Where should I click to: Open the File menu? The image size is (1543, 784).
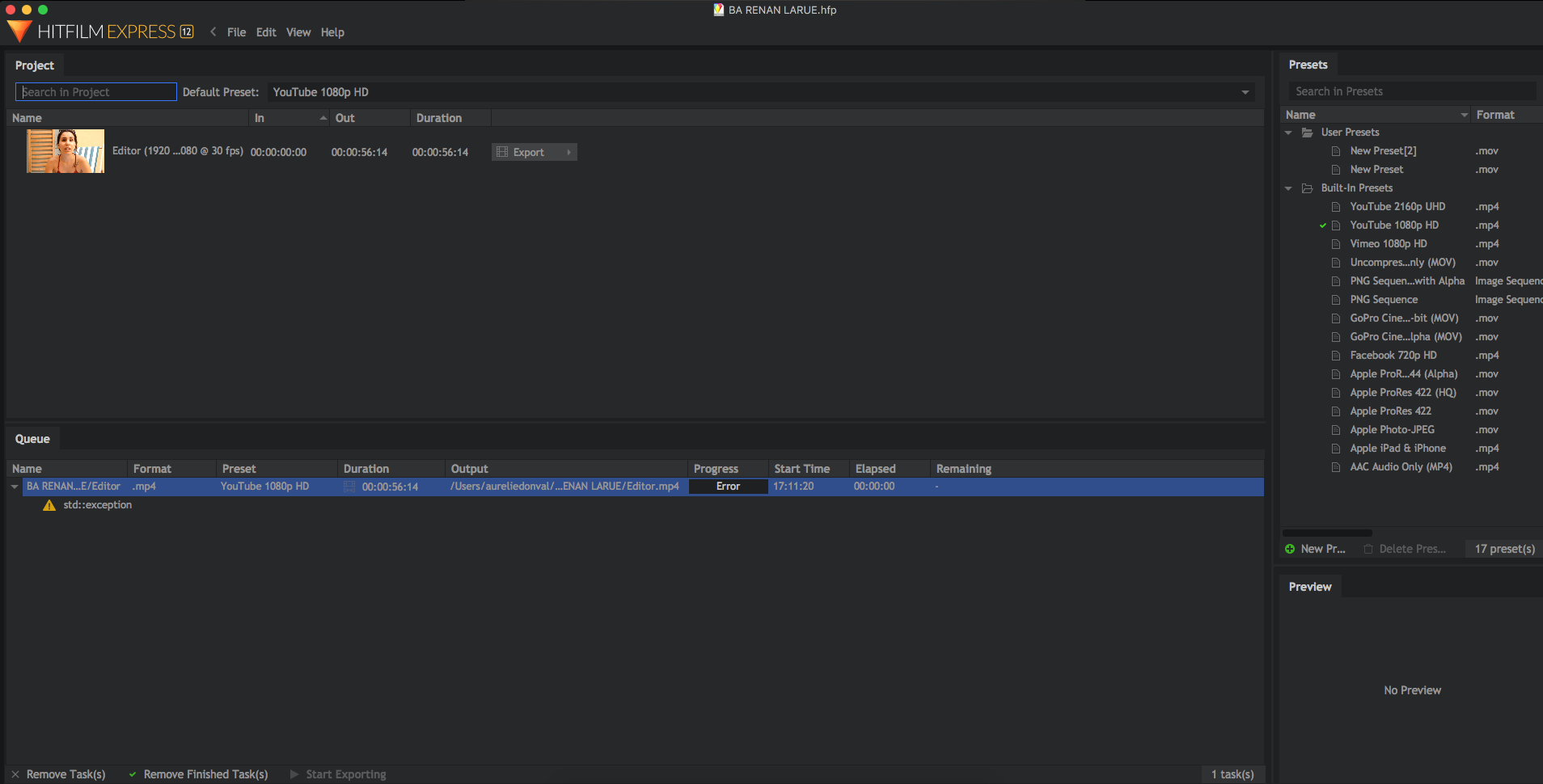pos(236,32)
